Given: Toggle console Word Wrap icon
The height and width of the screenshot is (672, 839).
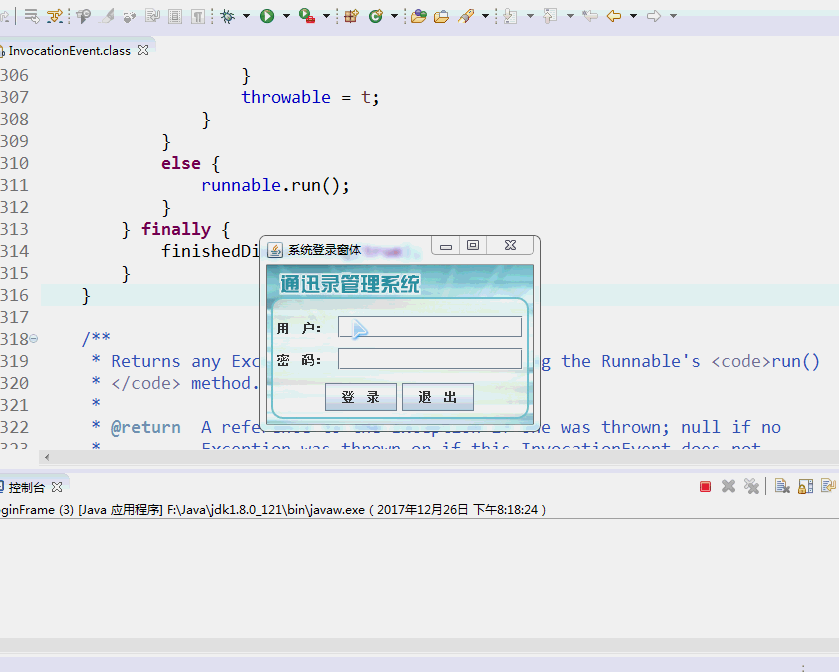Looking at the screenshot, I should coord(828,486).
